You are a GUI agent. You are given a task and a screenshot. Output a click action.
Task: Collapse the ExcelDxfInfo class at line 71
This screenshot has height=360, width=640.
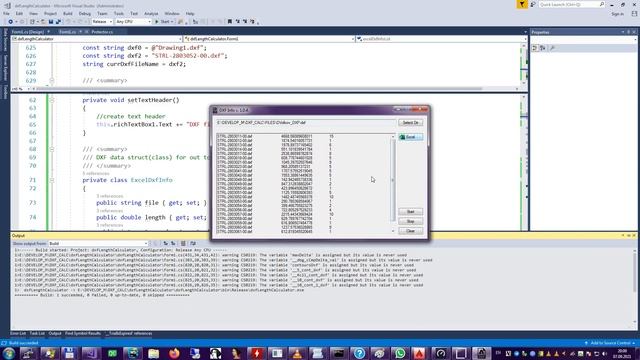tap(52, 180)
